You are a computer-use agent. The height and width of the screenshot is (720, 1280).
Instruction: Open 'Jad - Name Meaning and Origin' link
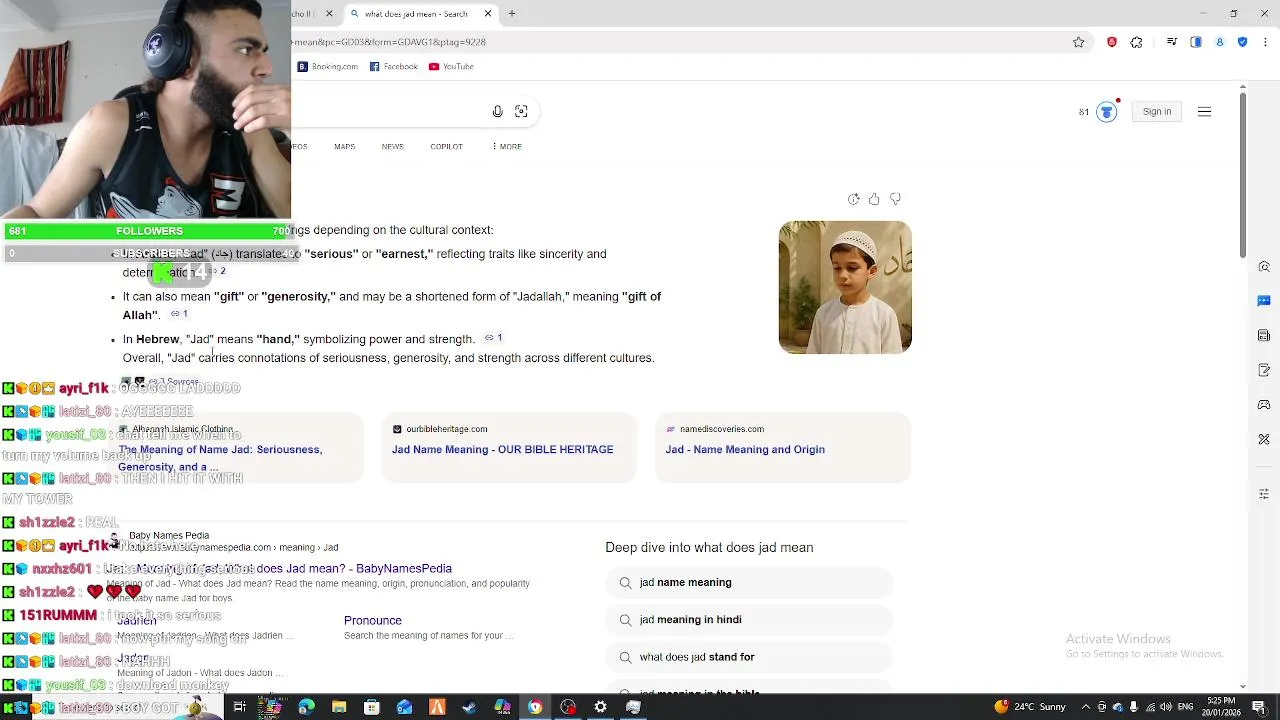pos(745,450)
